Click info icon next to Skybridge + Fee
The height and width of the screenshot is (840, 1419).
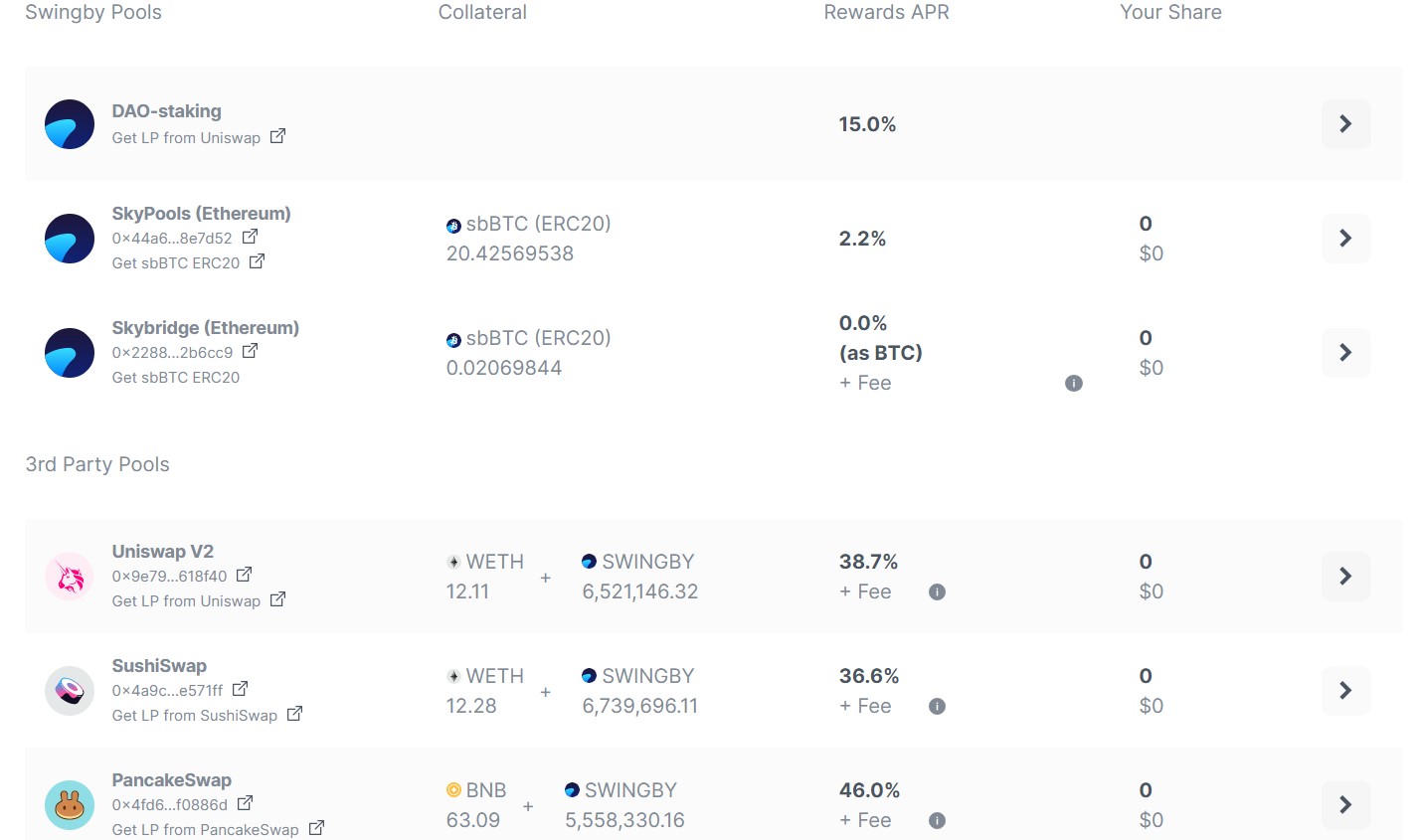point(1073,383)
